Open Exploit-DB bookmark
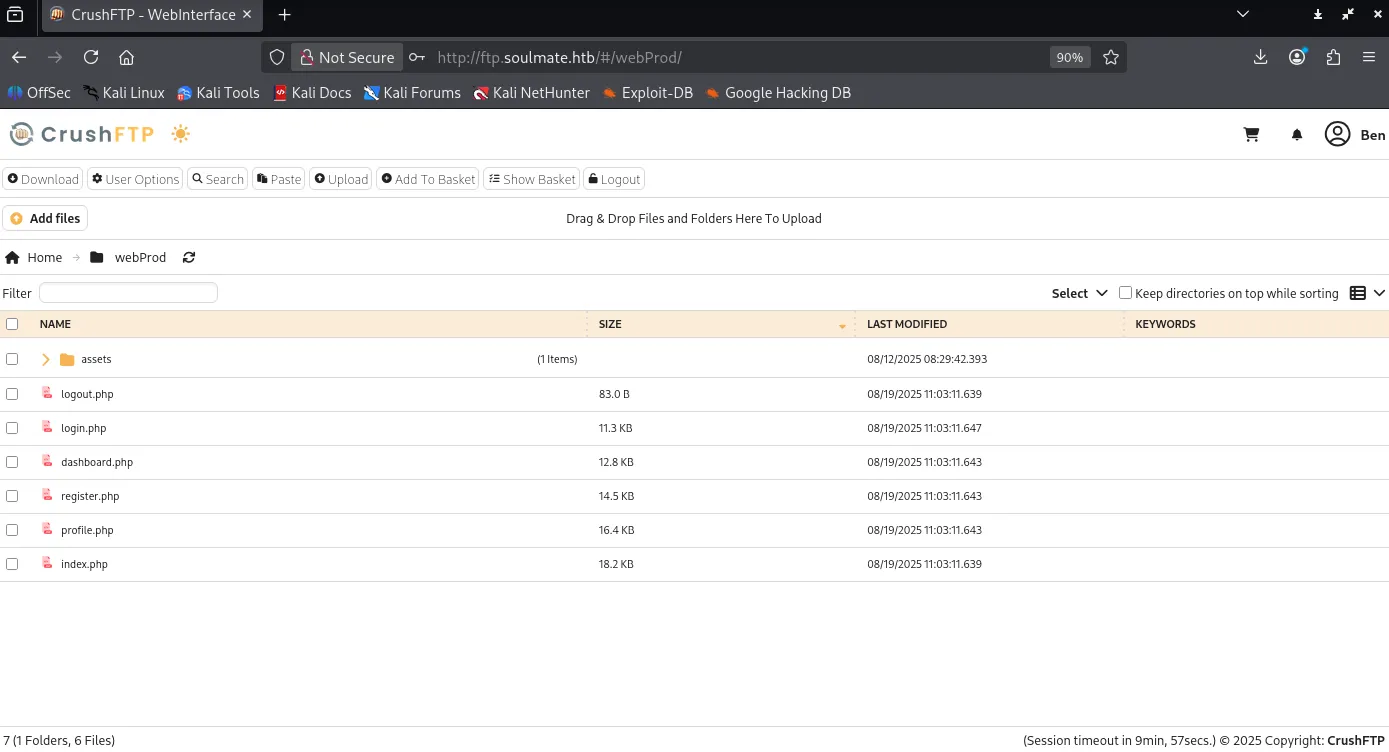The height and width of the screenshot is (752, 1389). [x=647, y=93]
